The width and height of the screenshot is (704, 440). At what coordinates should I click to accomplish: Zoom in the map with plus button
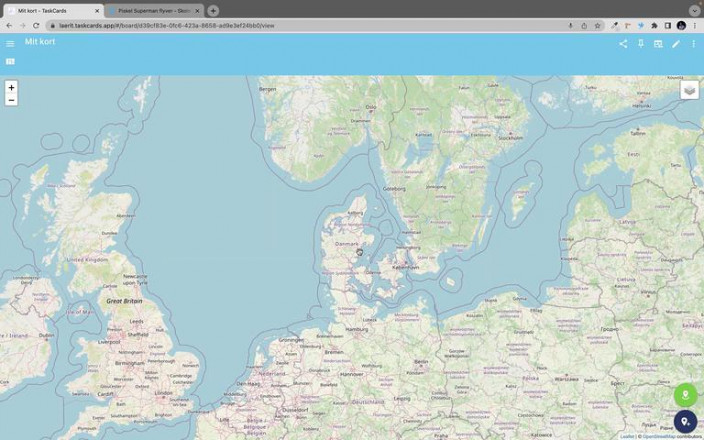pos(11,87)
